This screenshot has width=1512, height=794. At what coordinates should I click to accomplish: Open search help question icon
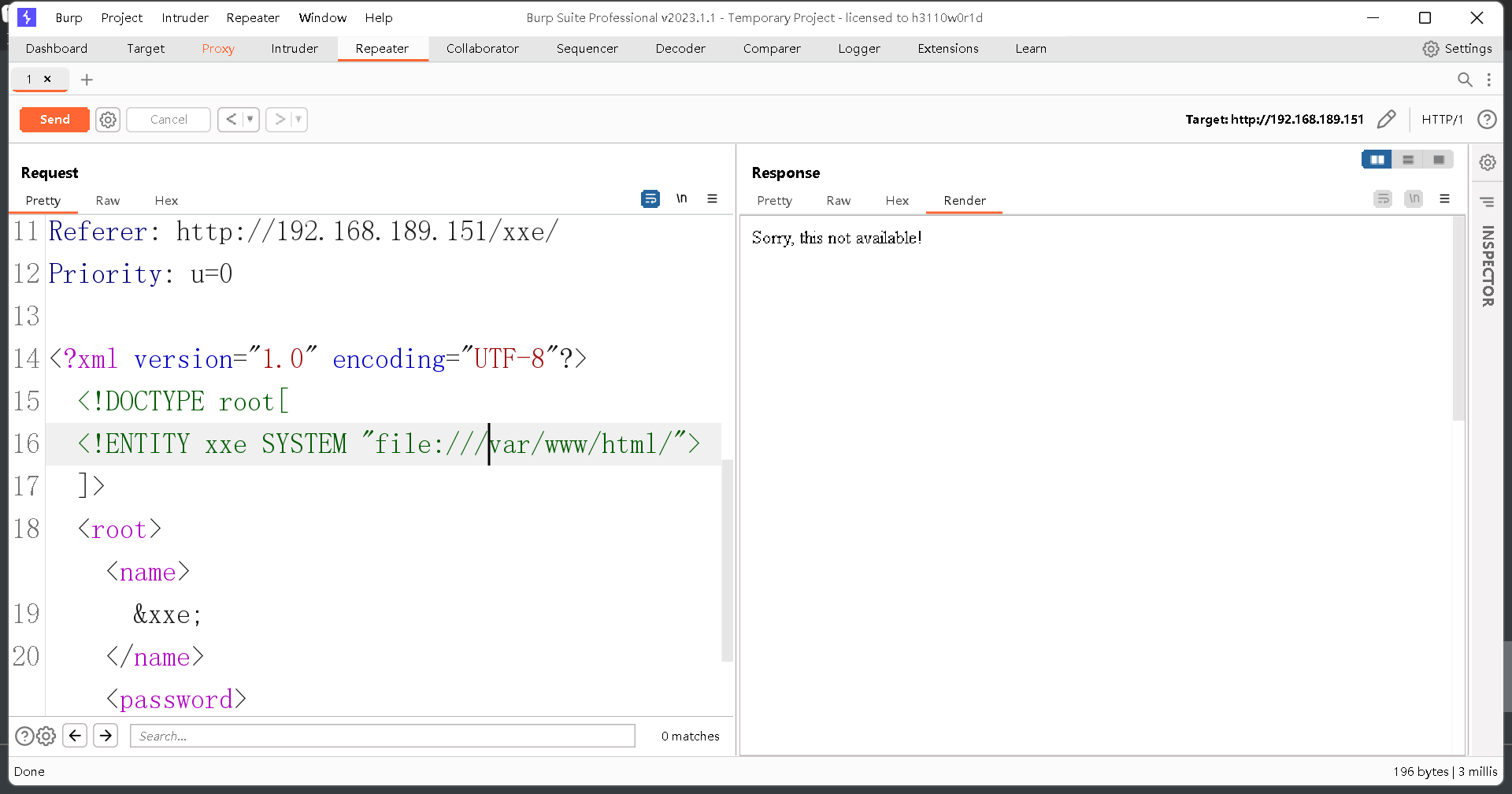[x=24, y=736]
